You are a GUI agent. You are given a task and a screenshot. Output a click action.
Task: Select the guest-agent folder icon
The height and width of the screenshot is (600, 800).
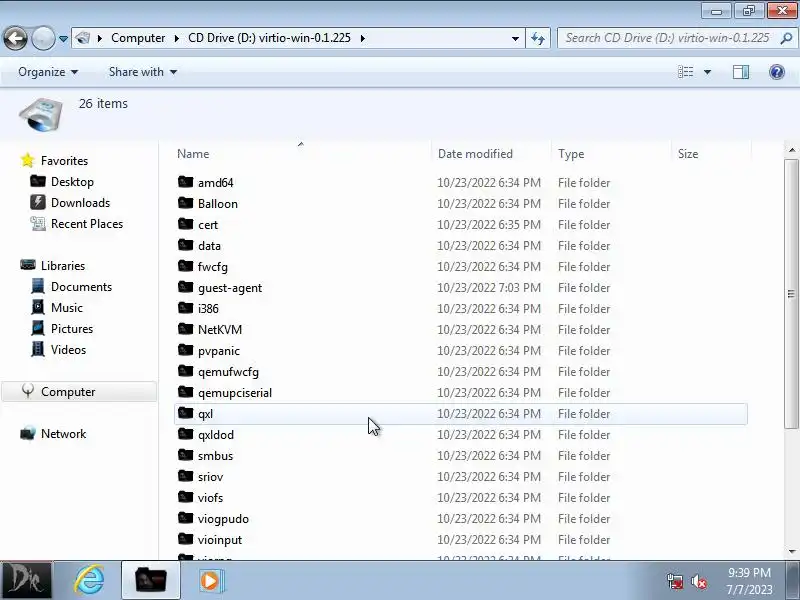coord(186,287)
